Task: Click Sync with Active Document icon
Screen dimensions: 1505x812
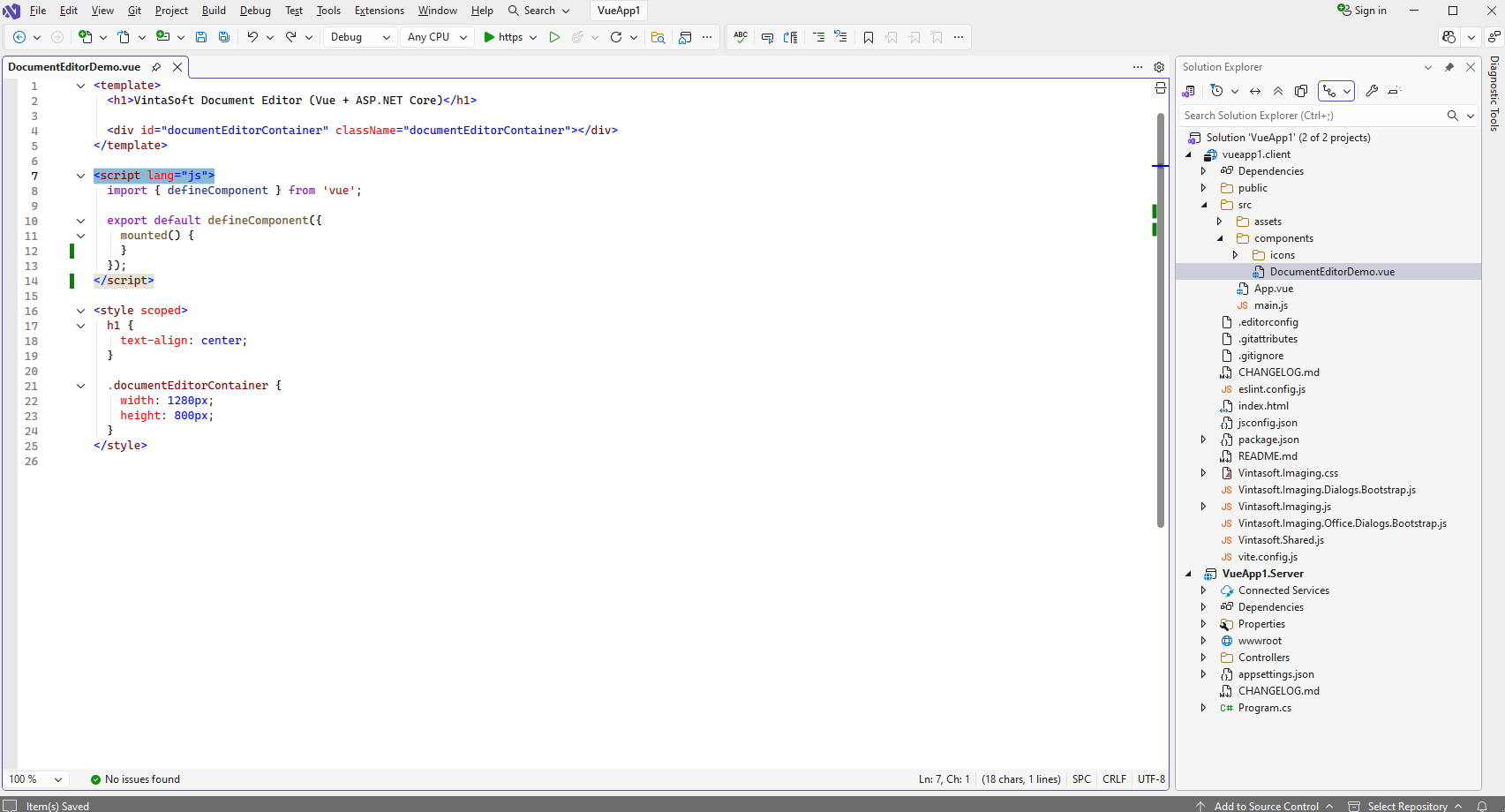Action: click(x=1255, y=91)
